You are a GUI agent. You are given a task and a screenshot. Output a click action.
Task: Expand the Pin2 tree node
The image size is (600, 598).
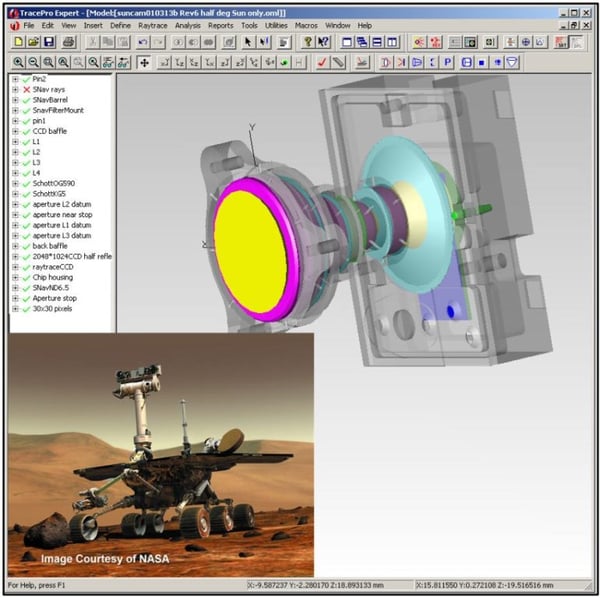pos(15,79)
